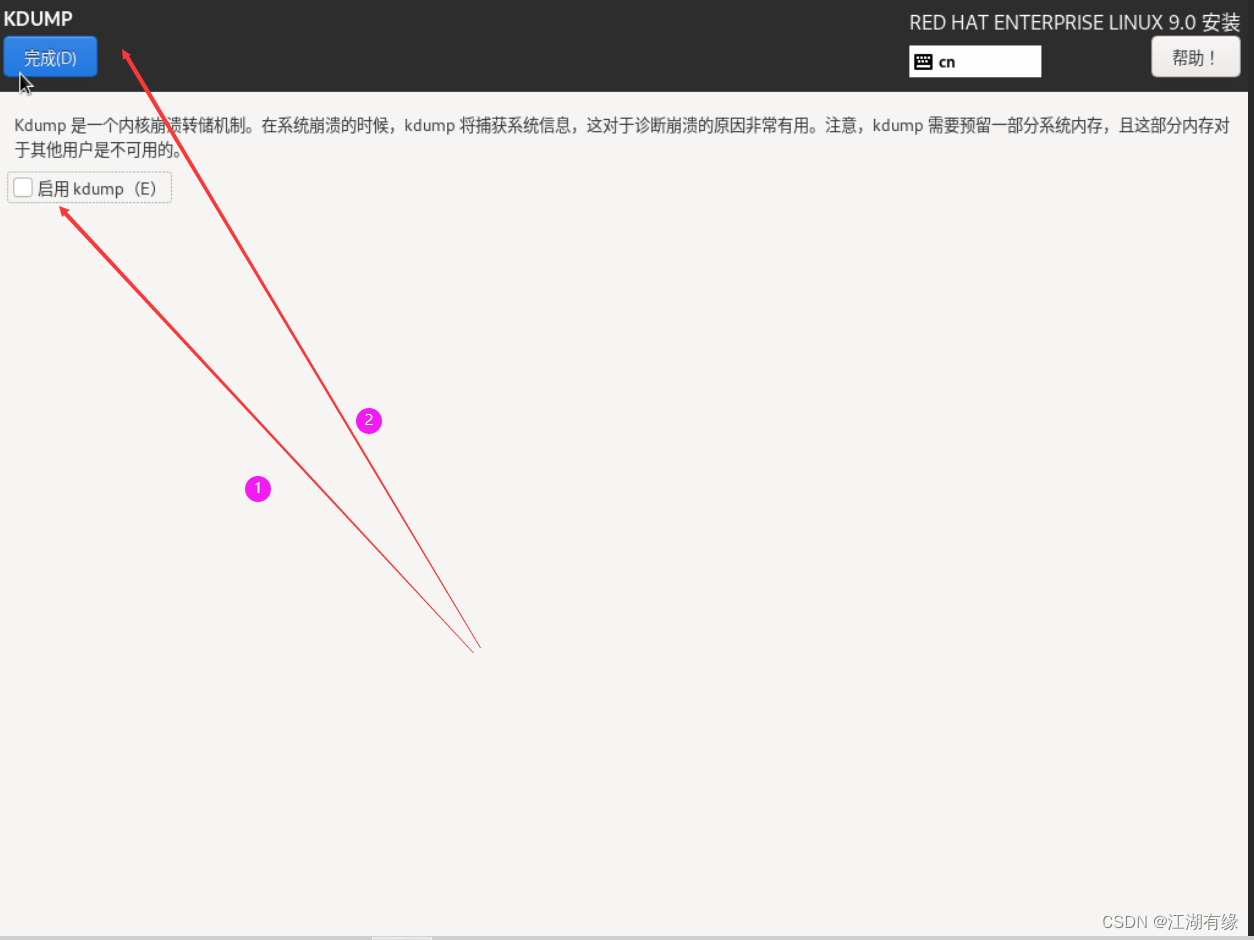Select the KDUMP title text
1254x940 pixels.
[x=38, y=18]
